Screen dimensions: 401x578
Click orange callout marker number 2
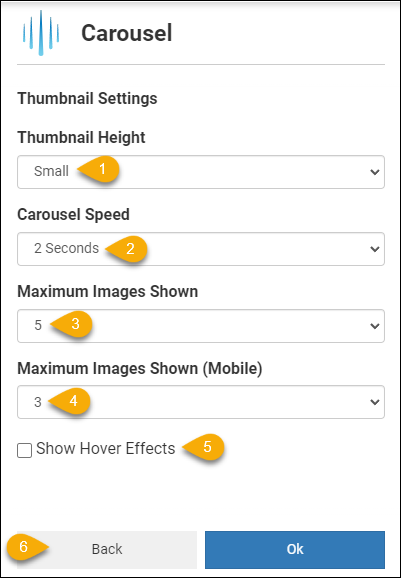pyautogui.click(x=127, y=249)
